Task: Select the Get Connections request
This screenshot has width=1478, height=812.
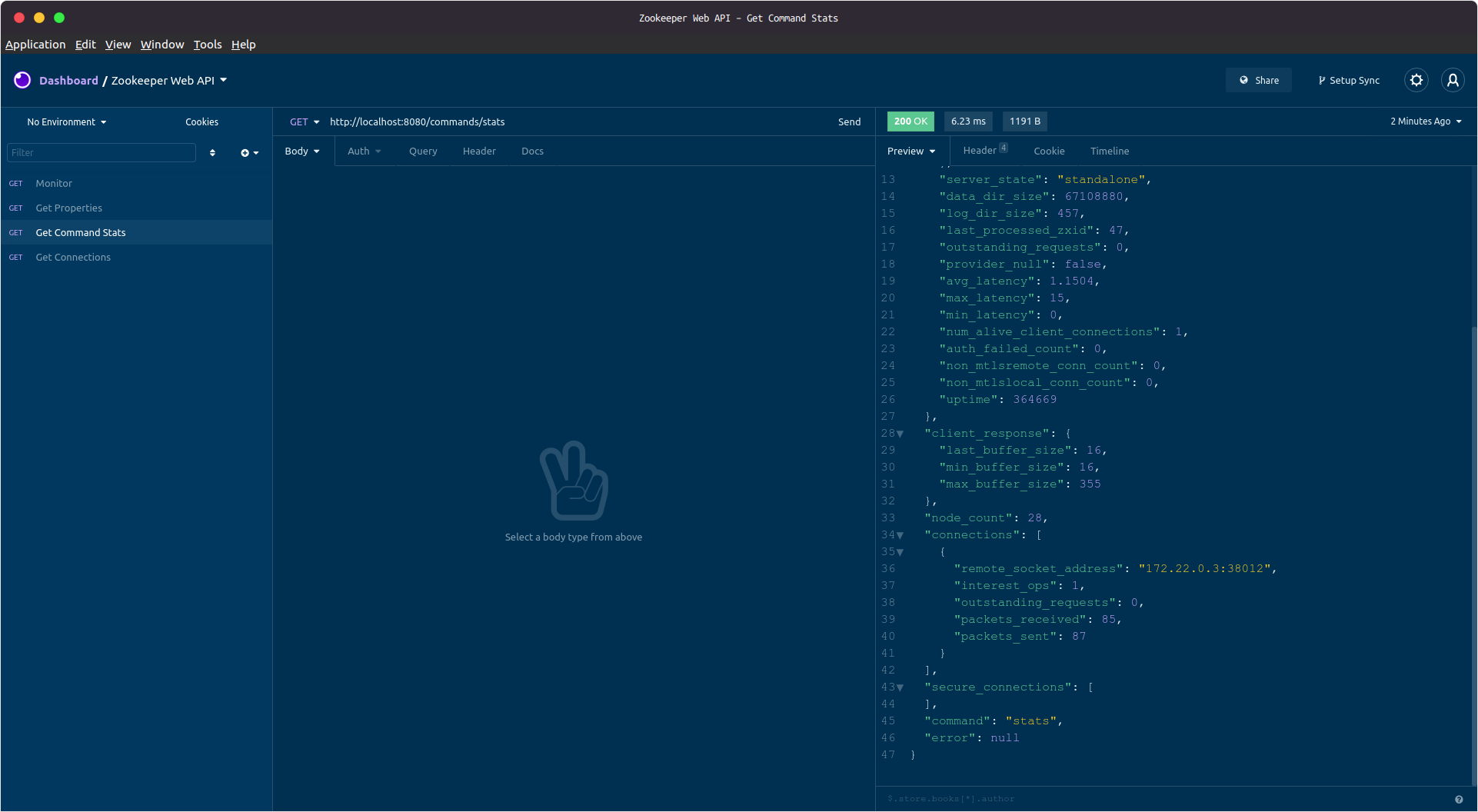Action: pyautogui.click(x=136, y=257)
